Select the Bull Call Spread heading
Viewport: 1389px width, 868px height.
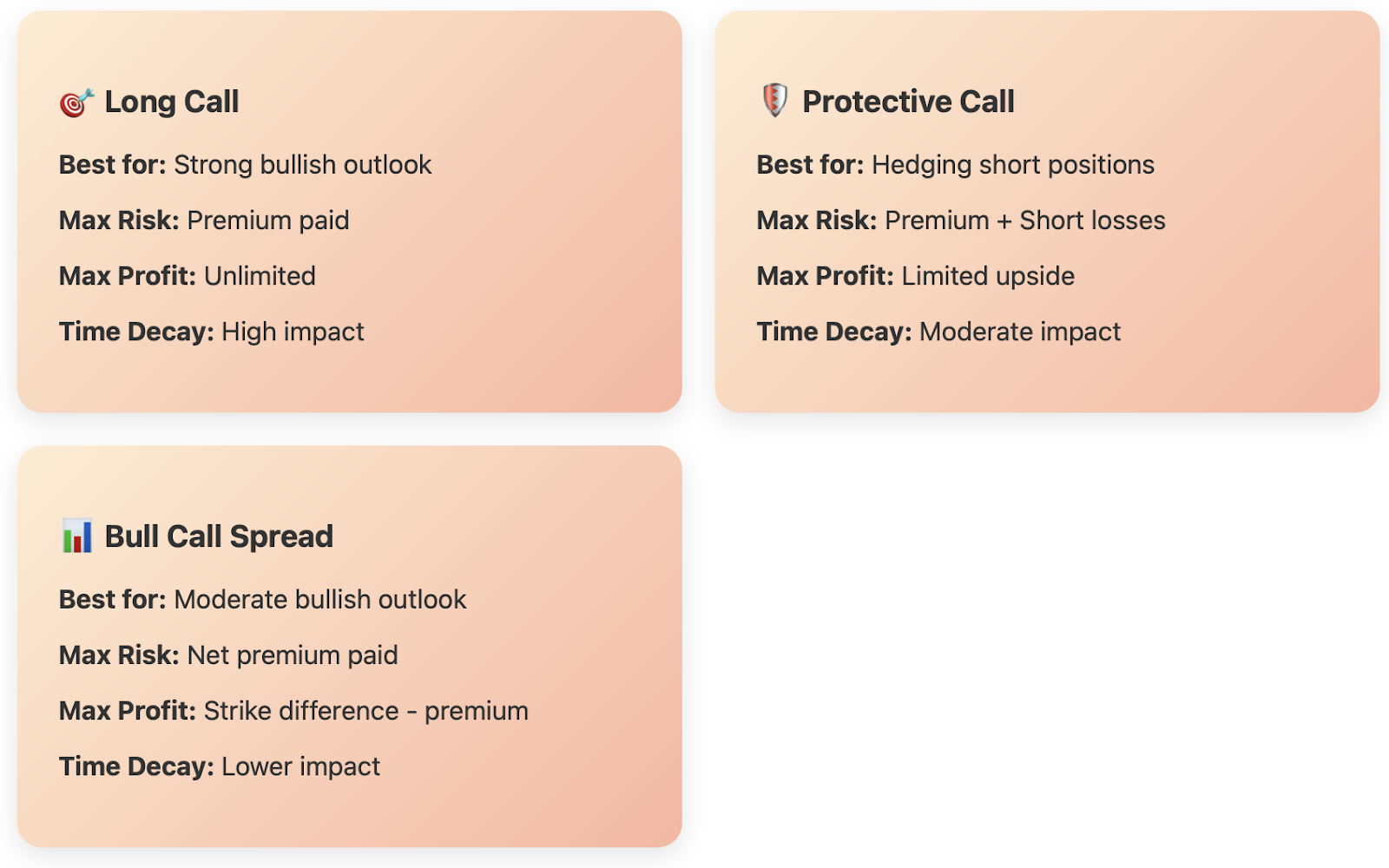click(219, 536)
